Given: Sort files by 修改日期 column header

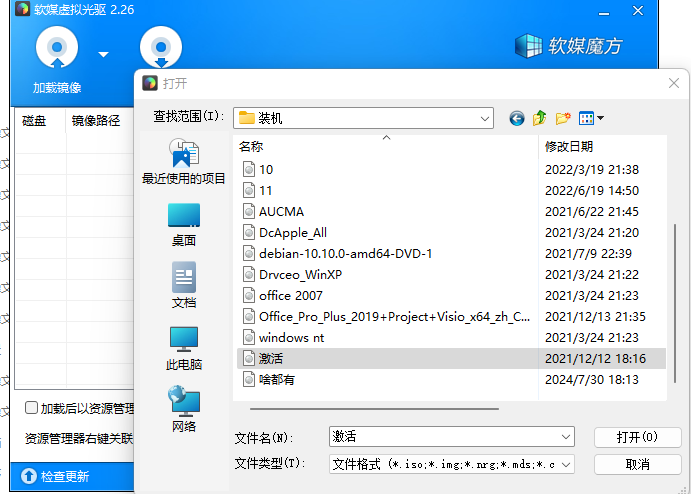Looking at the screenshot, I should (x=569, y=146).
